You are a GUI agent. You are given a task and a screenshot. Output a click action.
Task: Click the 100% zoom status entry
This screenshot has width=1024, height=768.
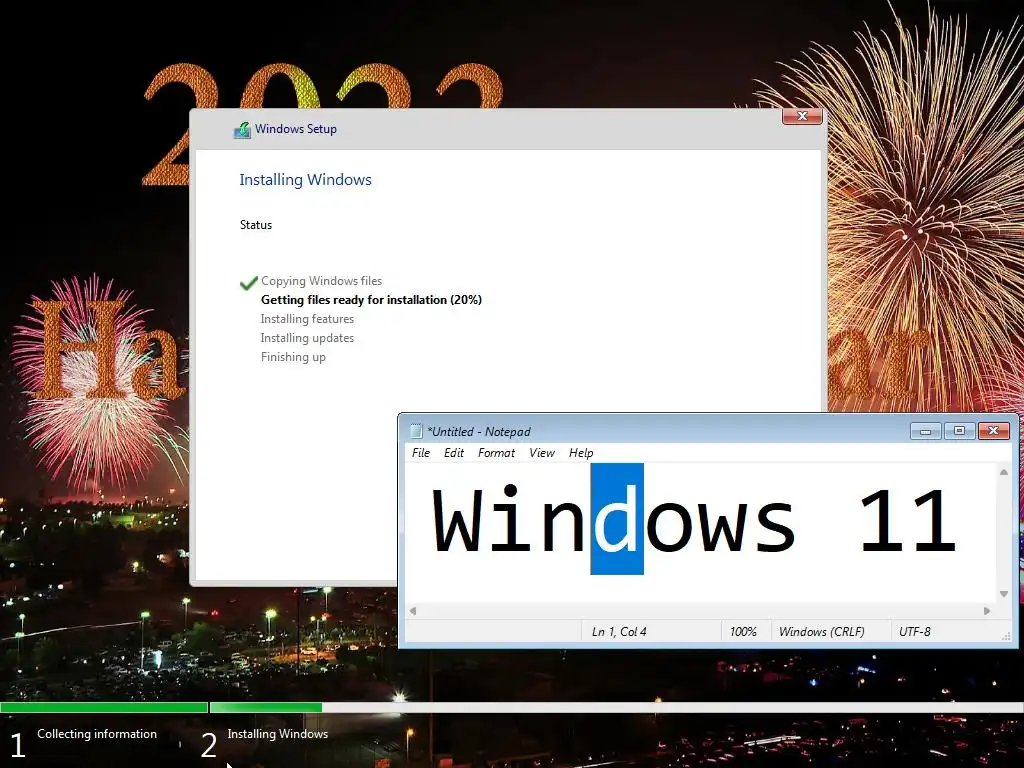pos(743,632)
